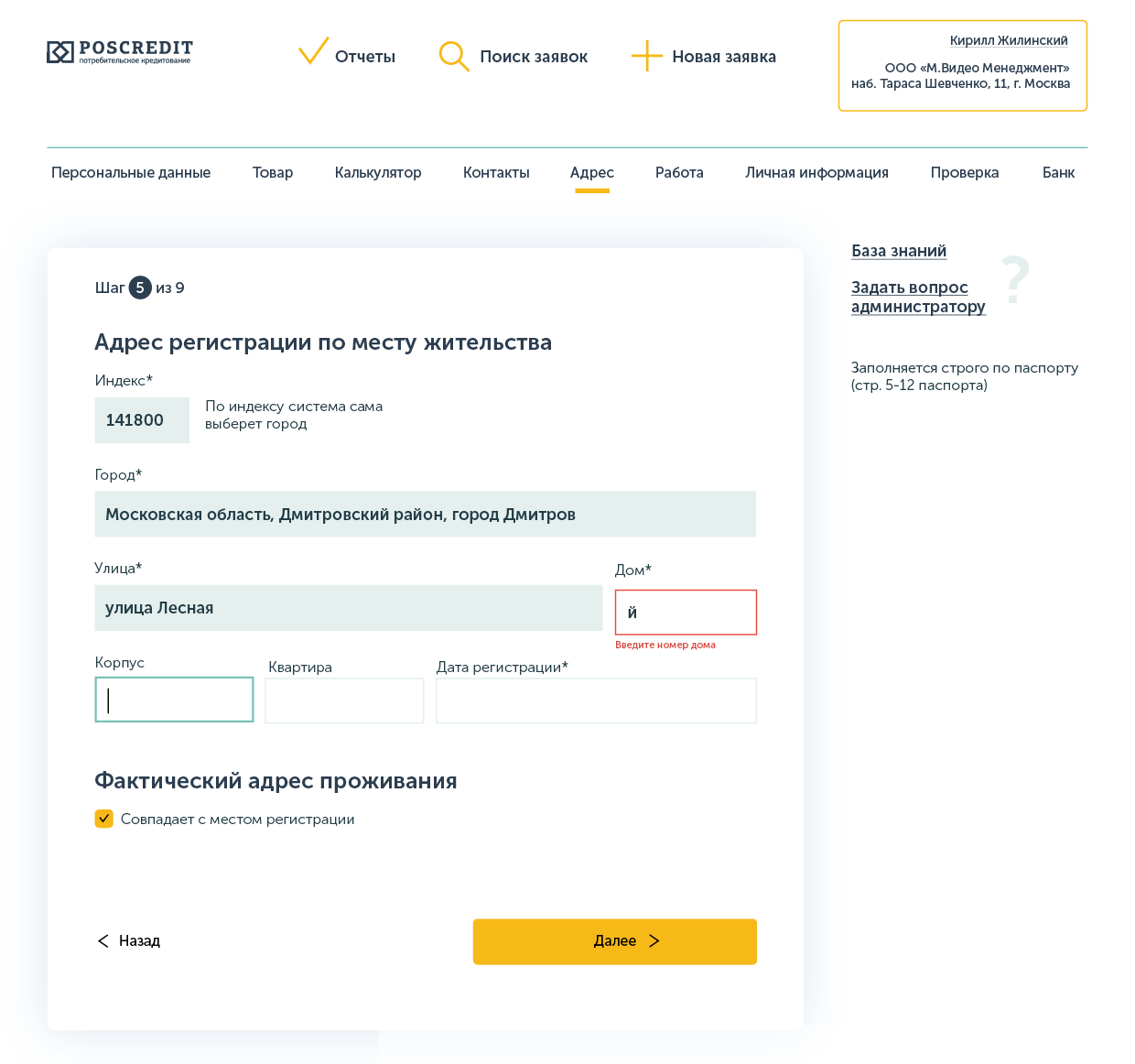Viewport: 1135px width, 1064px height.
Task: Uncheck Совпадает с местом регистрации checkbox
Action: tap(104, 819)
